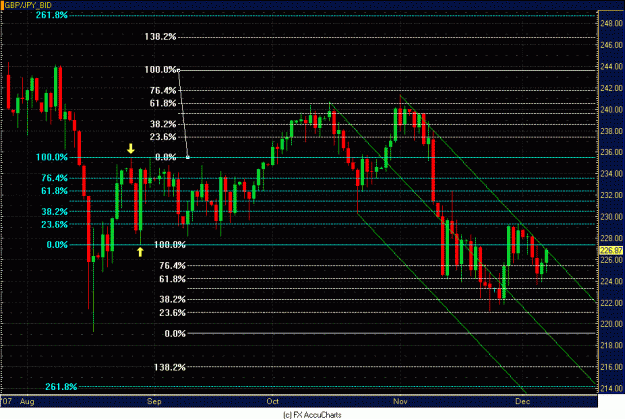Click the cyan 23.6% Fibonacci label
The image size is (625, 419).
coord(55,224)
